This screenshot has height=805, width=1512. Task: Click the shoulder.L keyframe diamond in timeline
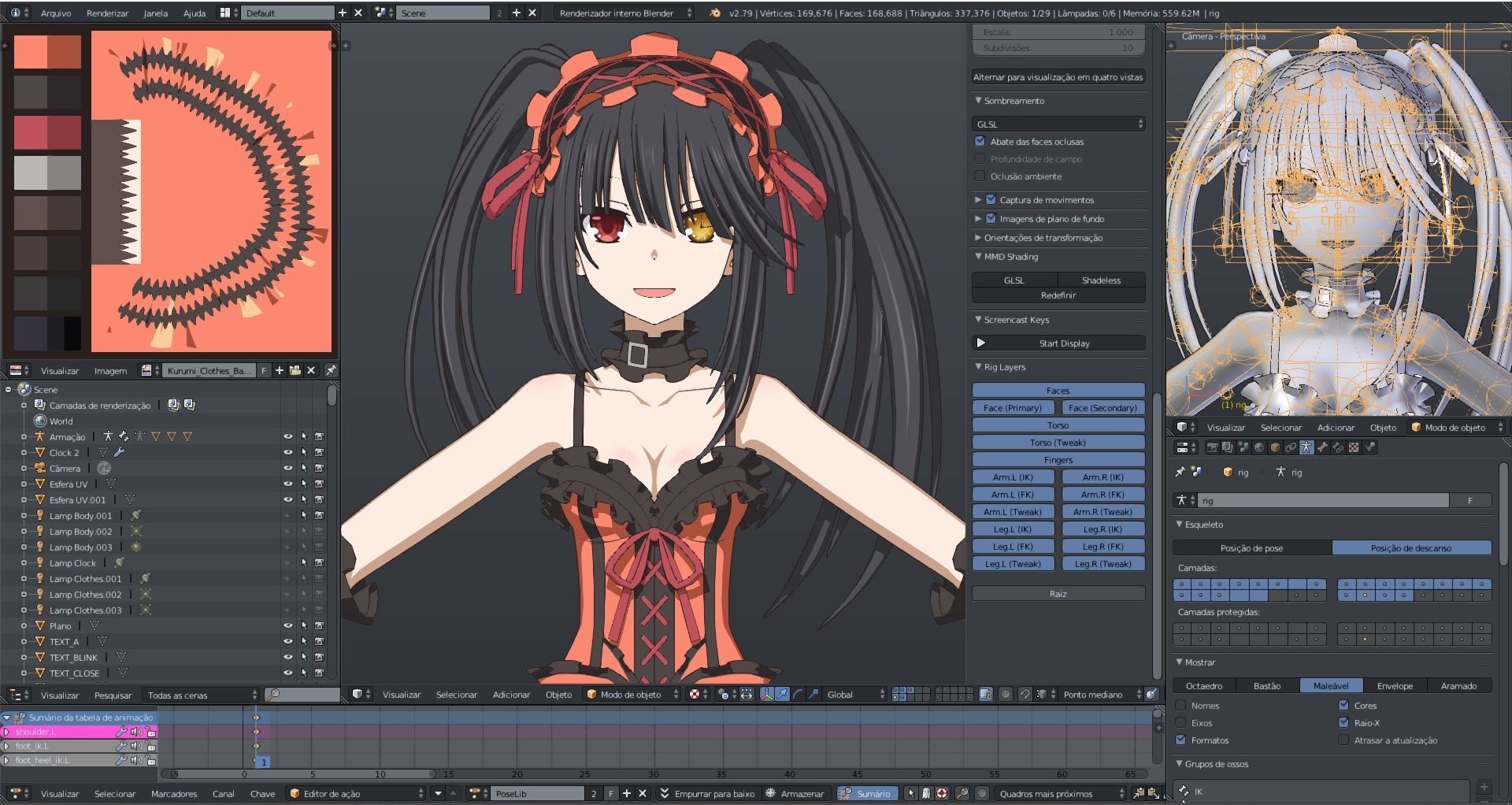click(256, 732)
